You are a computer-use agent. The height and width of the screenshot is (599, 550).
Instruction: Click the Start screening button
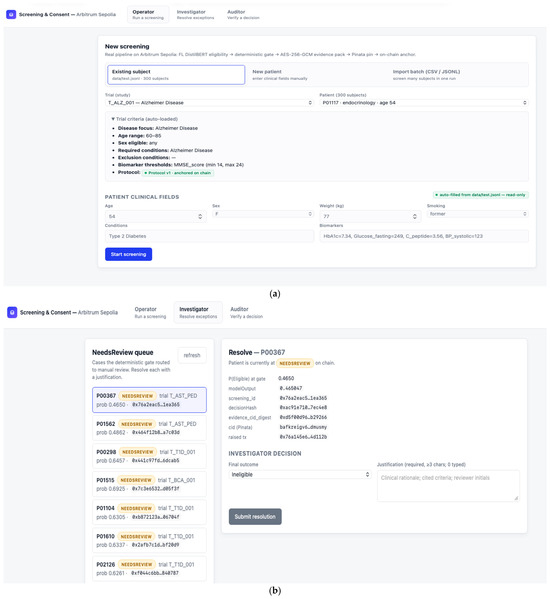pyautogui.click(x=128, y=254)
